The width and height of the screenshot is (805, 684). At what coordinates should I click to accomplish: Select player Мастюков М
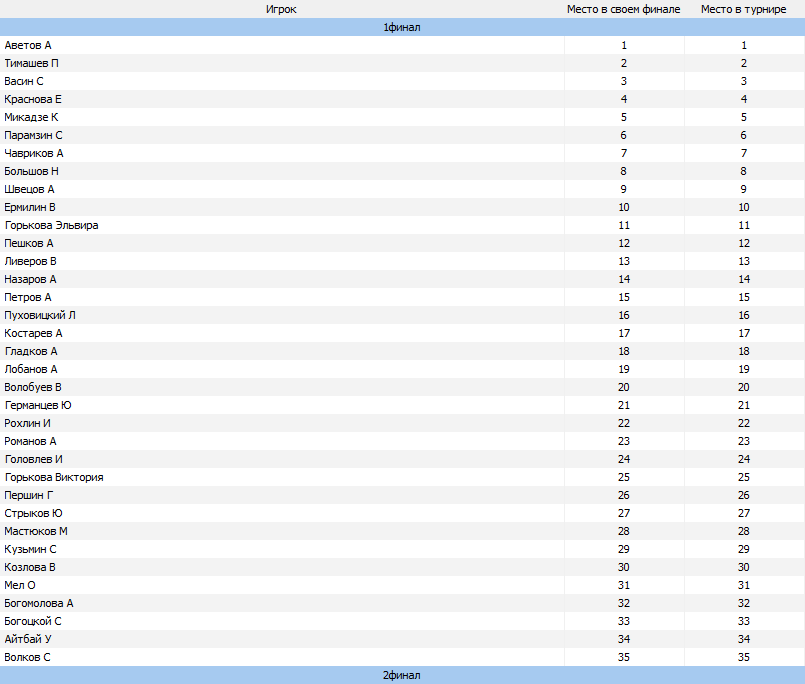(x=36, y=530)
